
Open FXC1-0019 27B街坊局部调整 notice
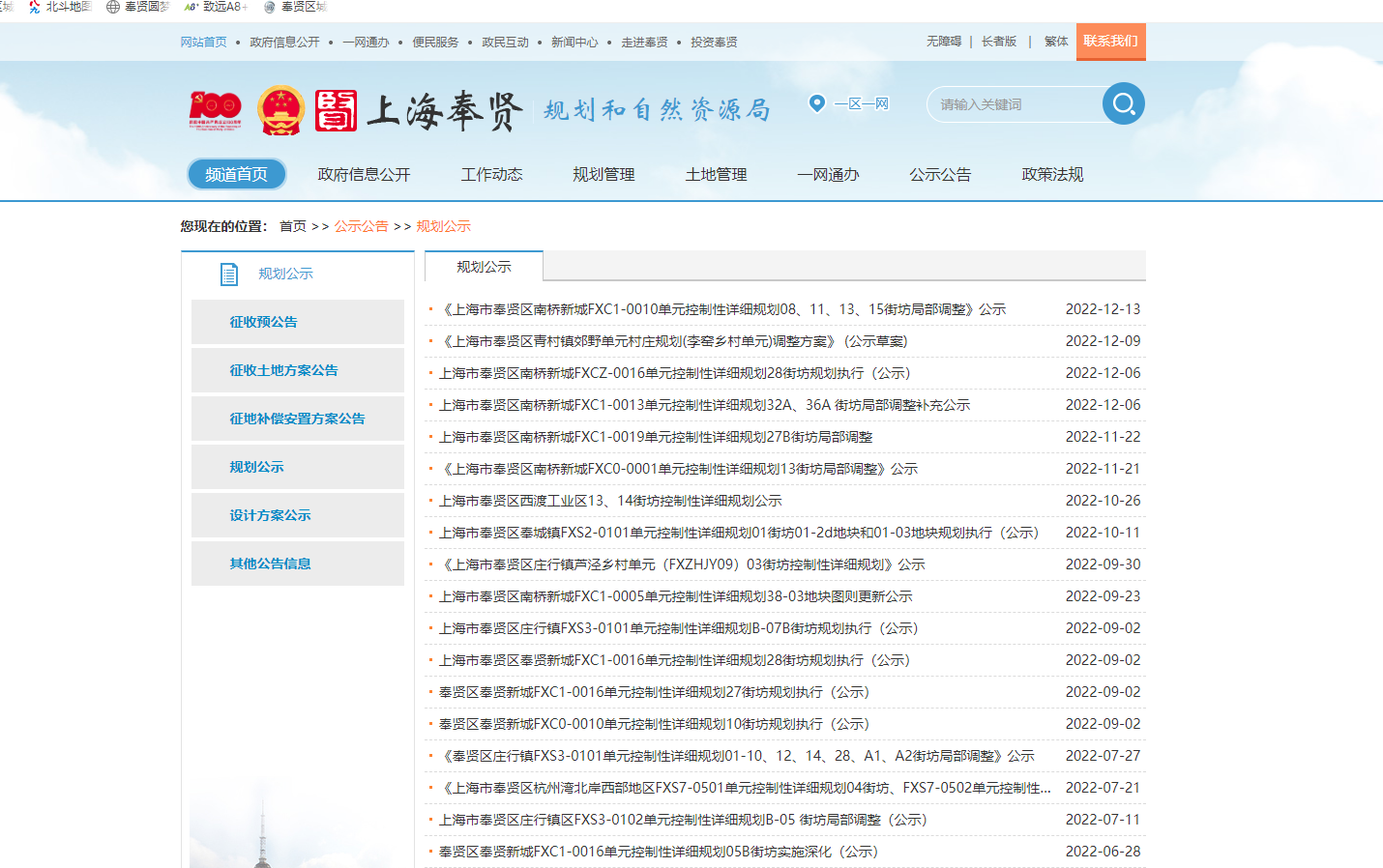(656, 437)
